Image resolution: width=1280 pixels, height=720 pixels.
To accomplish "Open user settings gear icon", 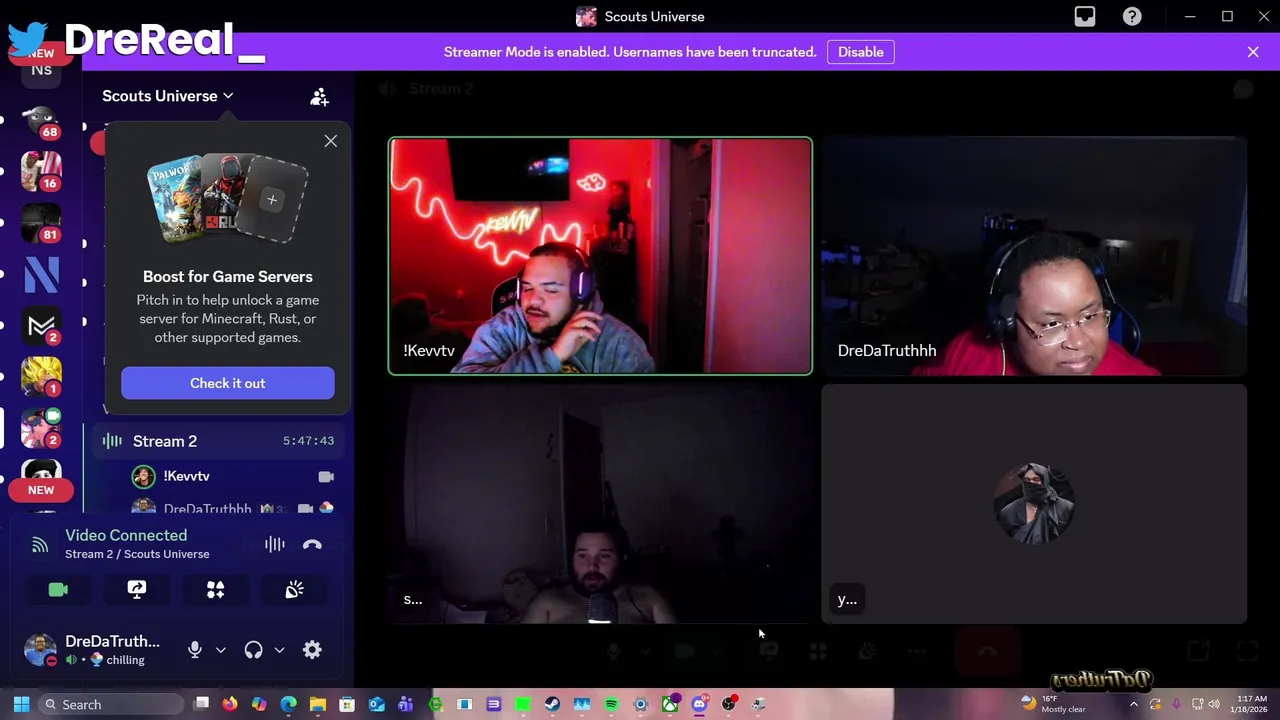I will click(x=312, y=650).
